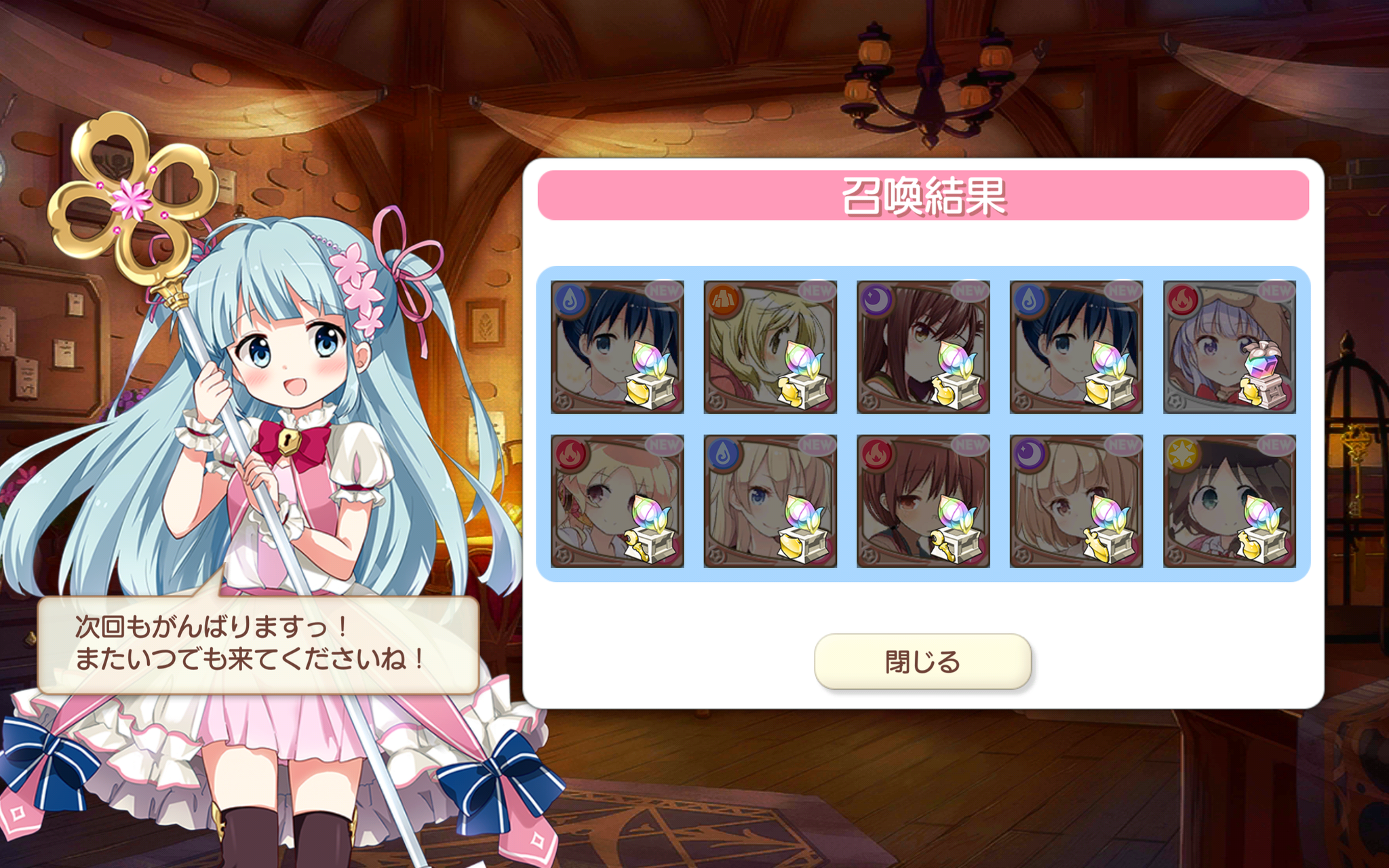This screenshot has width=1389, height=868.
Task: Click the earth element icon on second card
Action: (x=723, y=300)
